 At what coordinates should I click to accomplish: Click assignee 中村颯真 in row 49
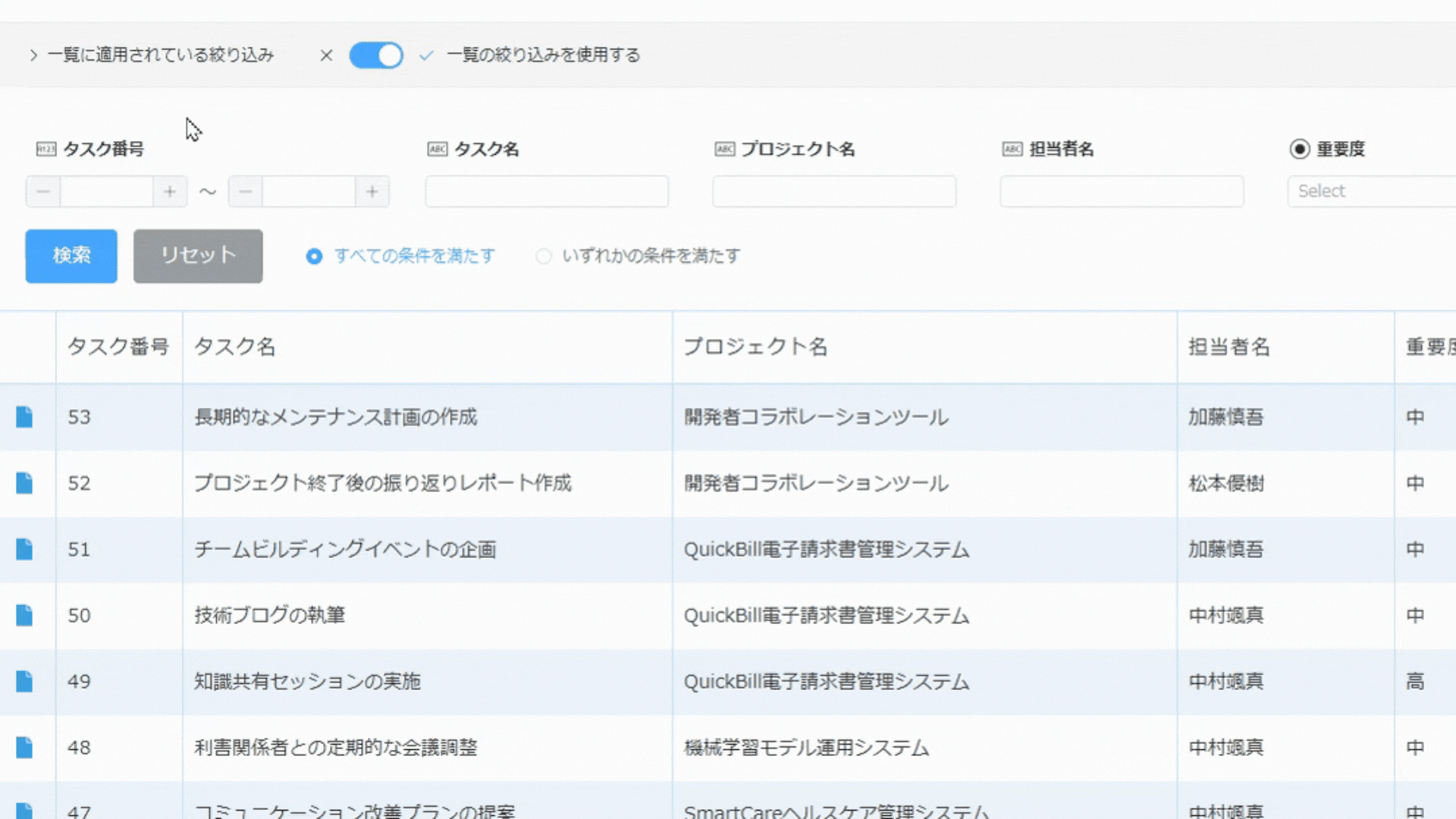[1226, 681]
